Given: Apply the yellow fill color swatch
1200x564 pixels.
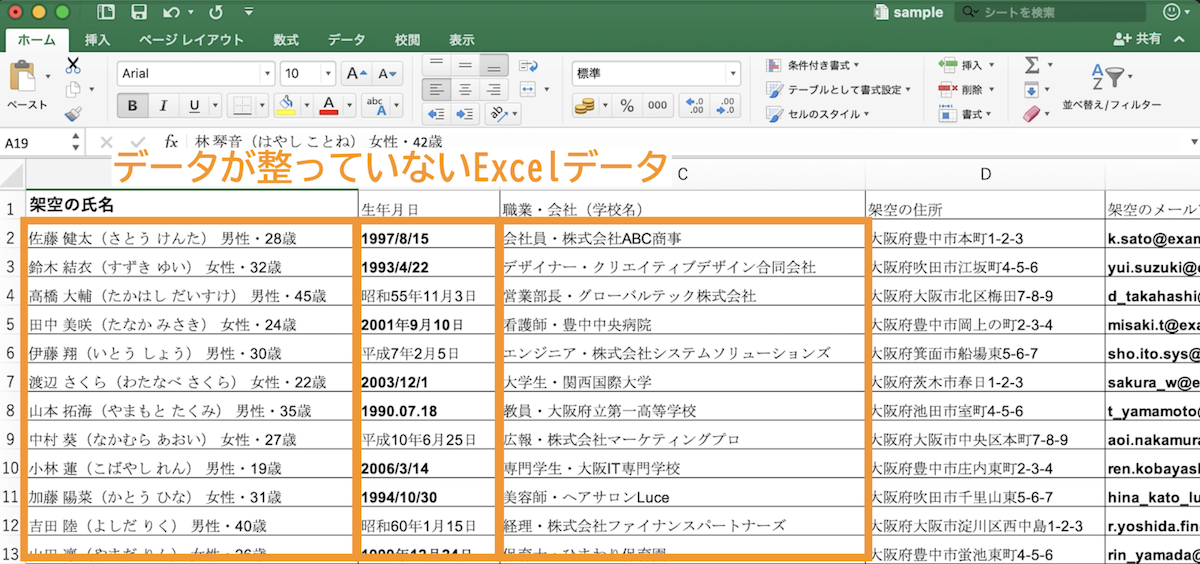Looking at the screenshot, I should pos(286,105).
